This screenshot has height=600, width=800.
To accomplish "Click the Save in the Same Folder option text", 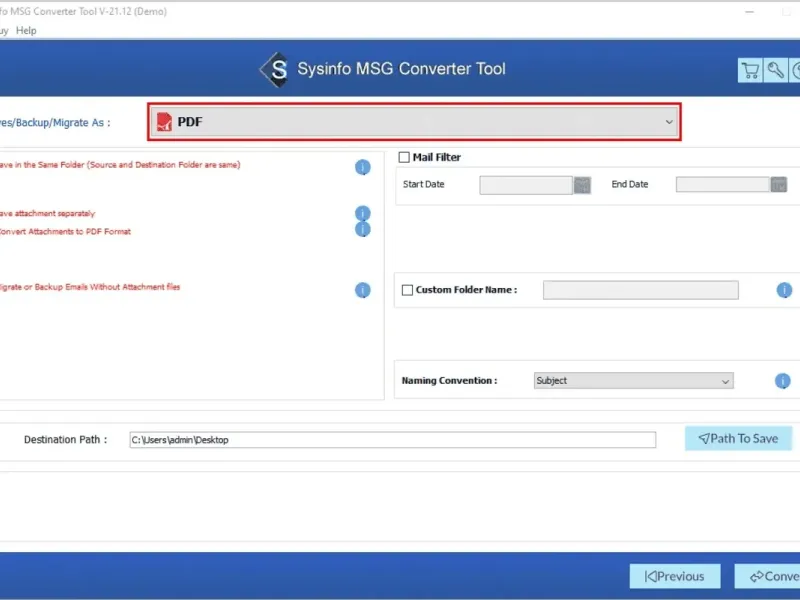I will point(119,165).
